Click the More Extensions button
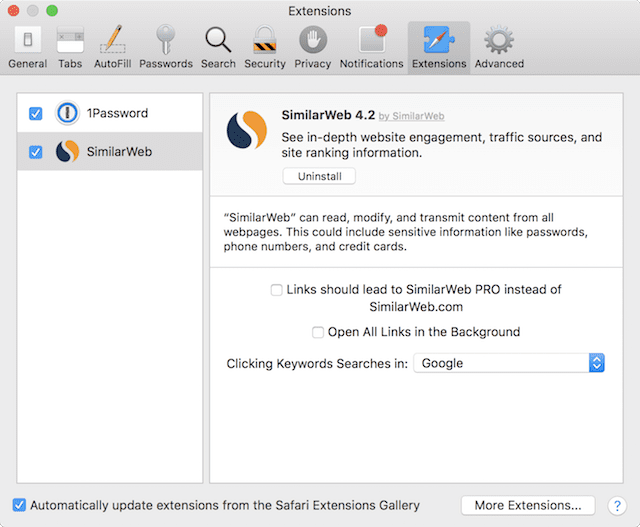 pyautogui.click(x=528, y=505)
